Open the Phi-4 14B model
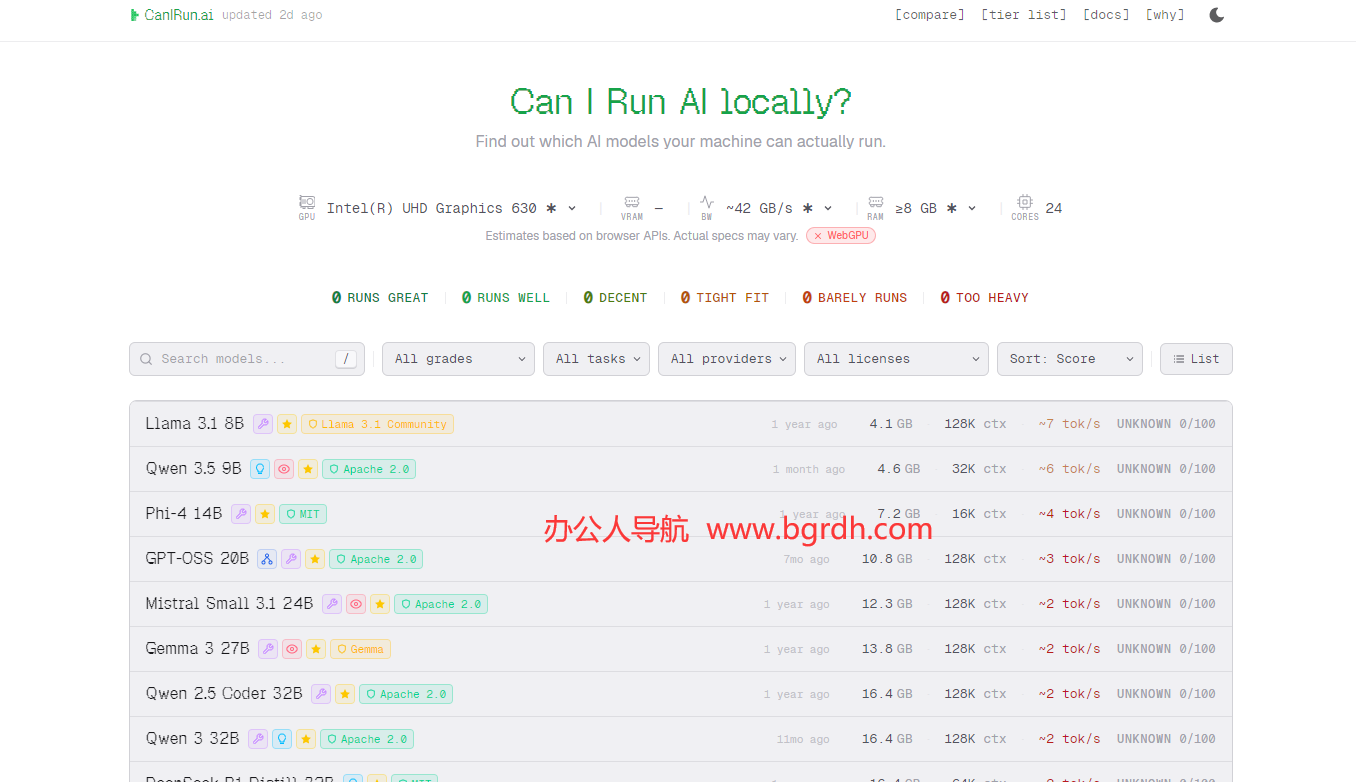Image resolution: width=1356 pixels, height=782 pixels. [x=183, y=514]
